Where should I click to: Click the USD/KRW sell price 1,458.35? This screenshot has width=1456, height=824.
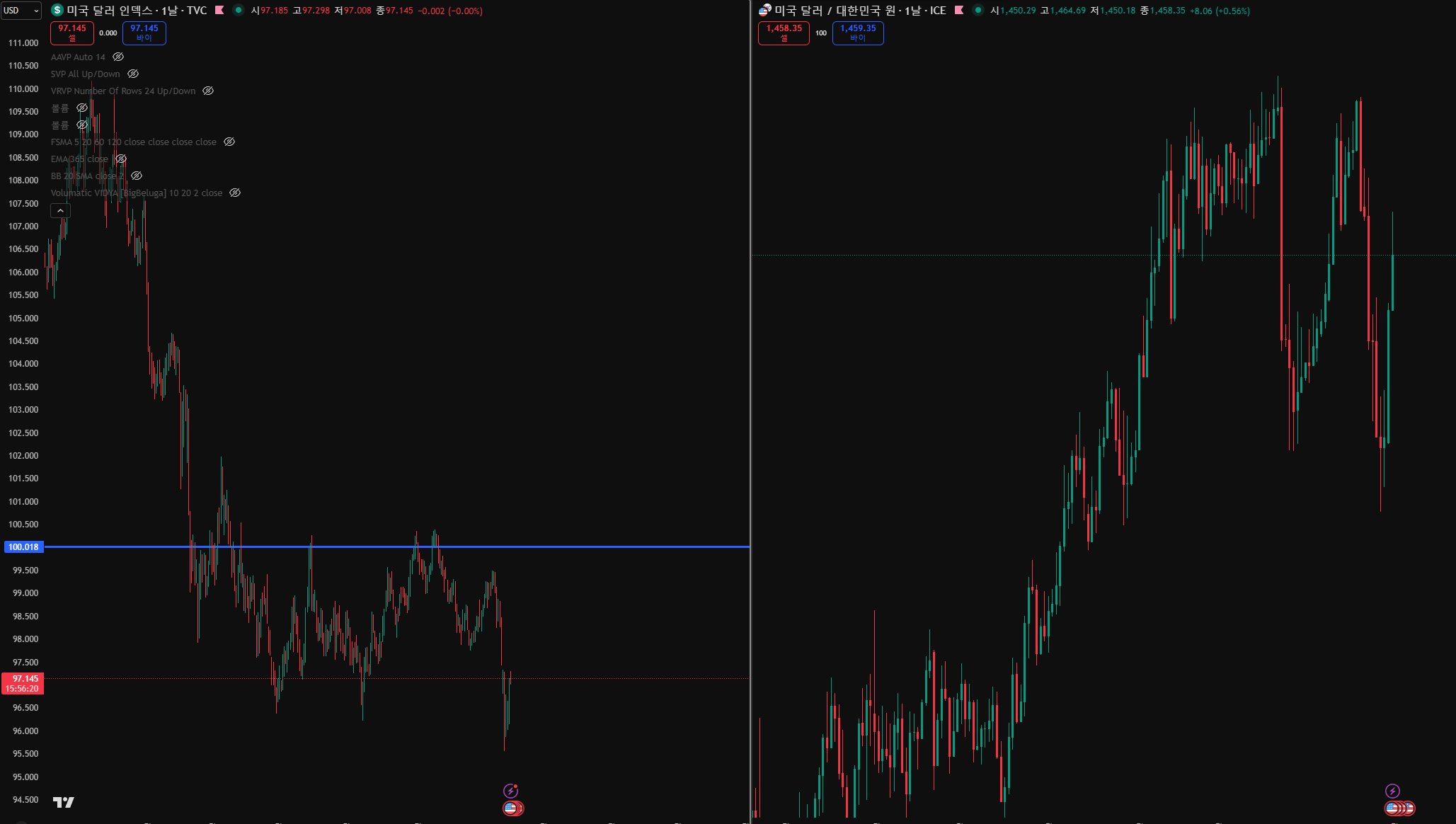(x=784, y=33)
